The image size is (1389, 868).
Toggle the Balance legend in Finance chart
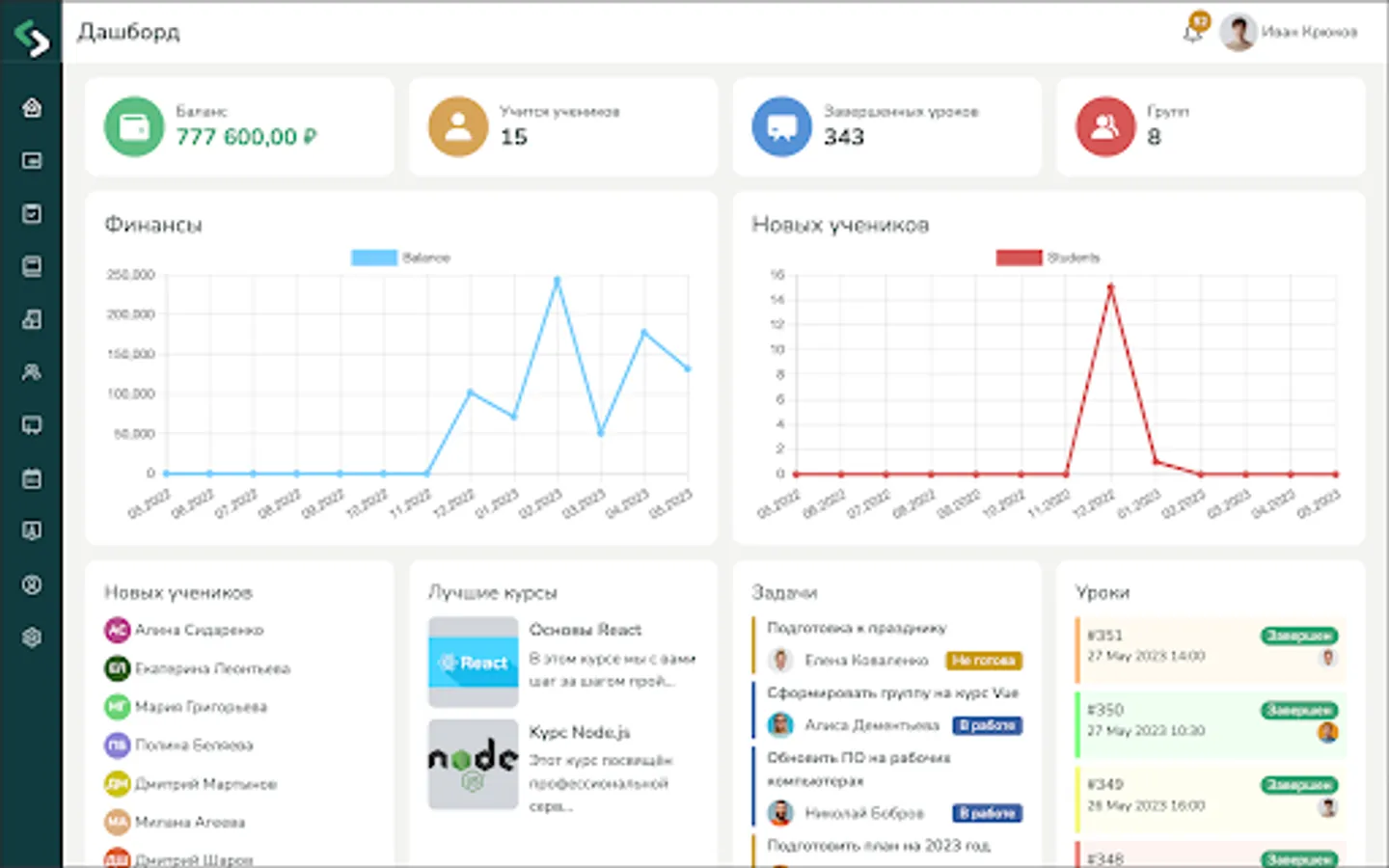pyautogui.click(x=401, y=258)
